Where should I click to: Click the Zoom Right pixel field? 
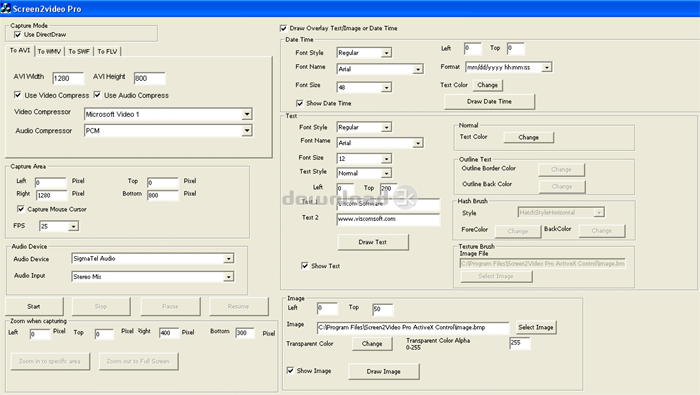pos(169,333)
